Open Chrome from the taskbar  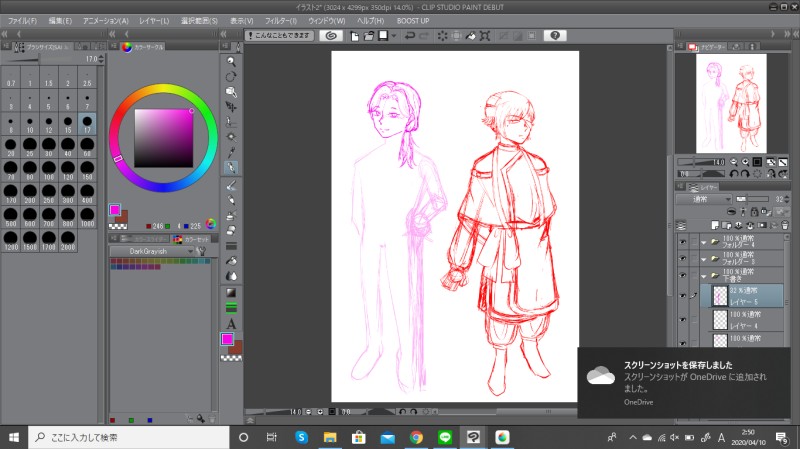(415, 437)
